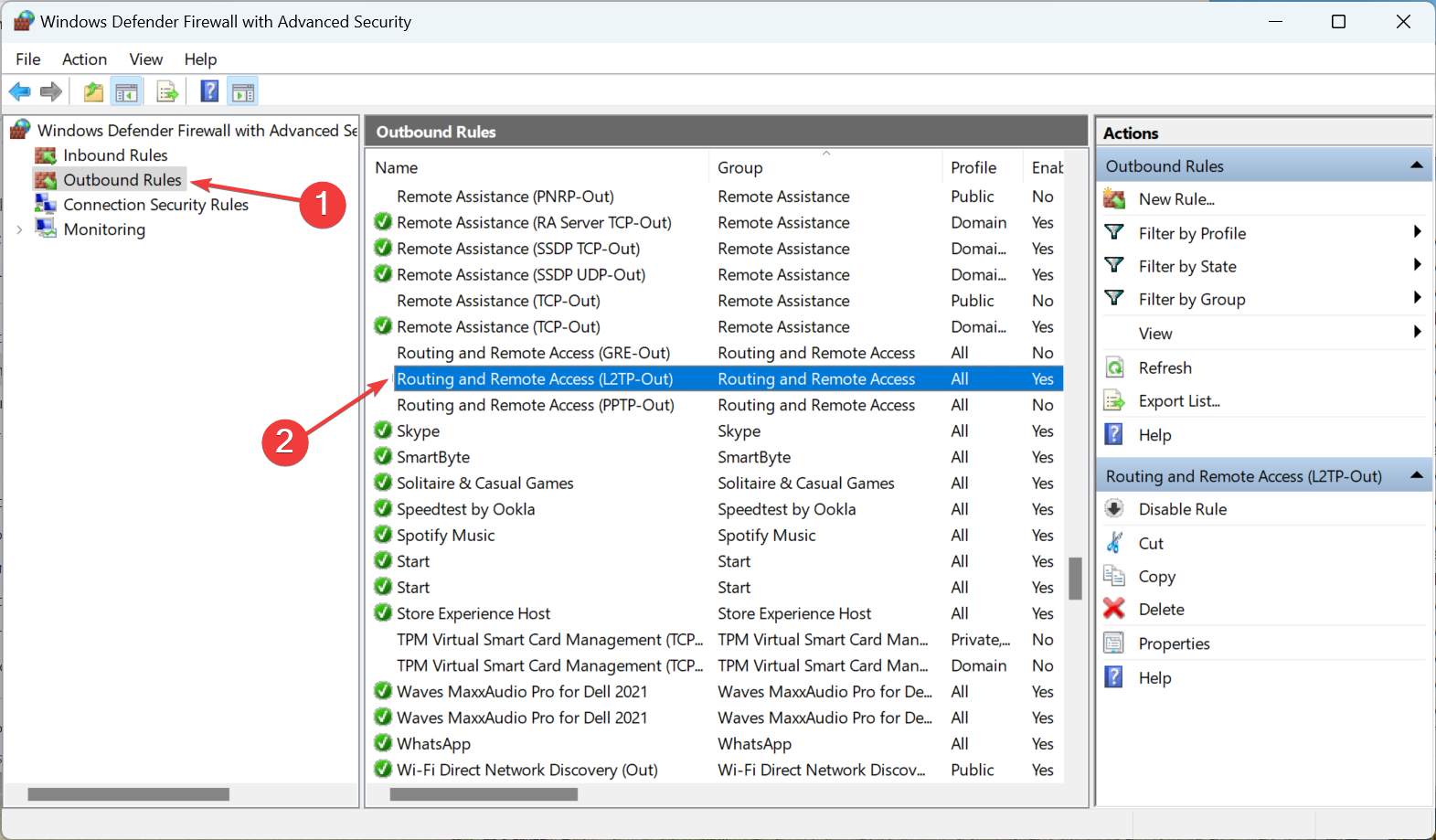Click the Filter by State funnel icon
The width and height of the screenshot is (1436, 840).
tap(1114, 265)
